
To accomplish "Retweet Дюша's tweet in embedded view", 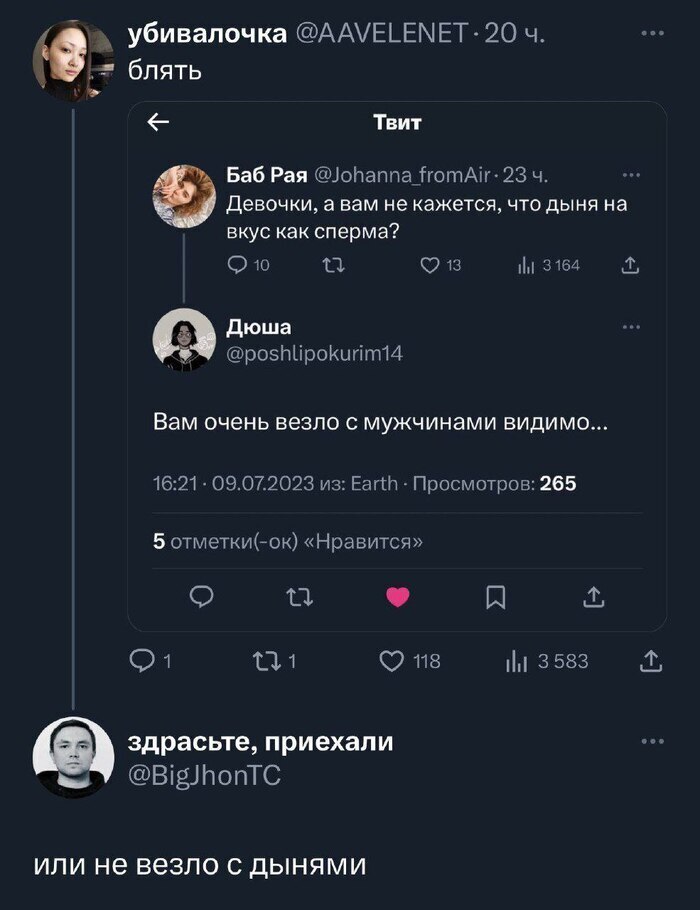I will coord(298,597).
